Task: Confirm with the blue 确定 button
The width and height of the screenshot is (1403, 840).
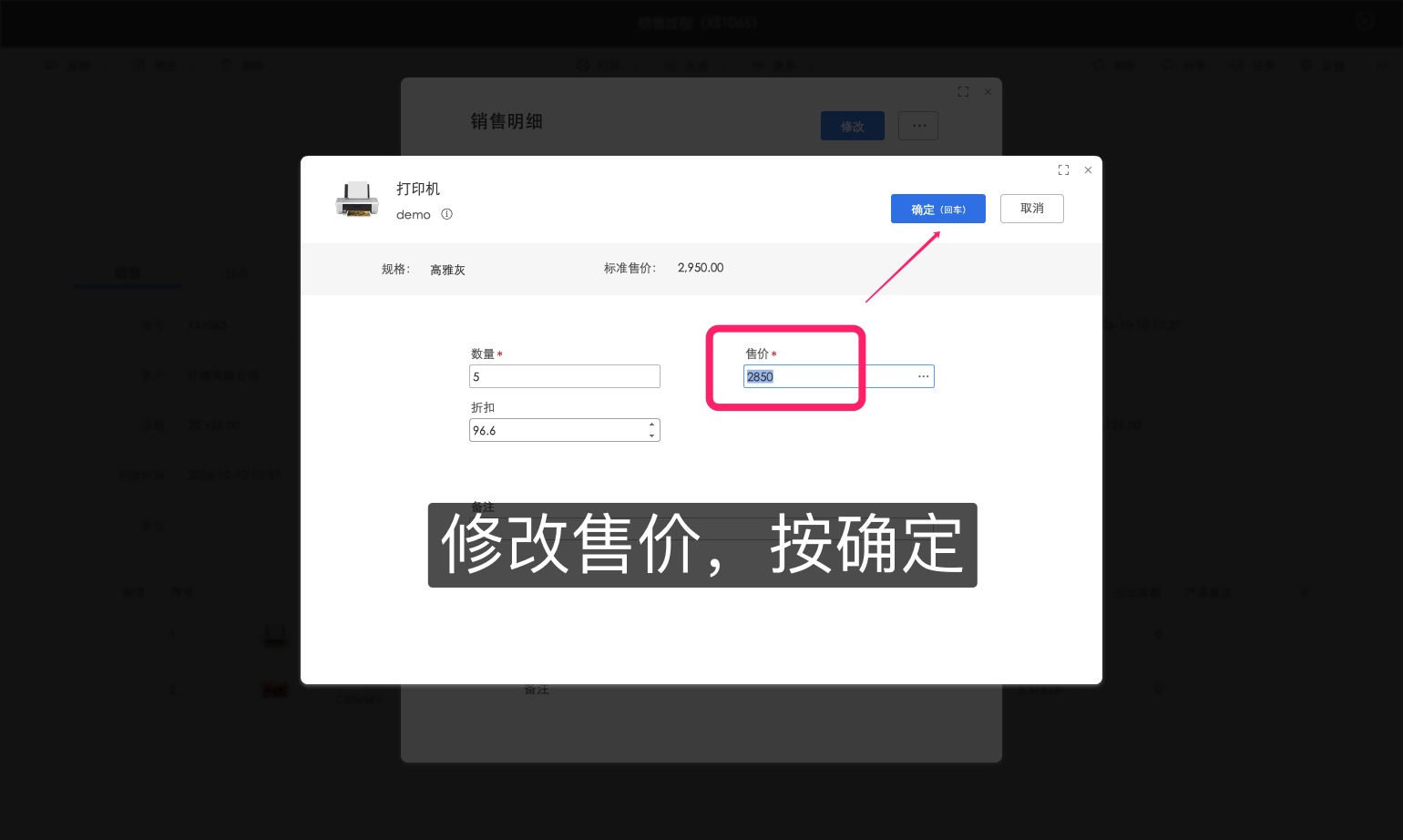Action: (x=937, y=209)
